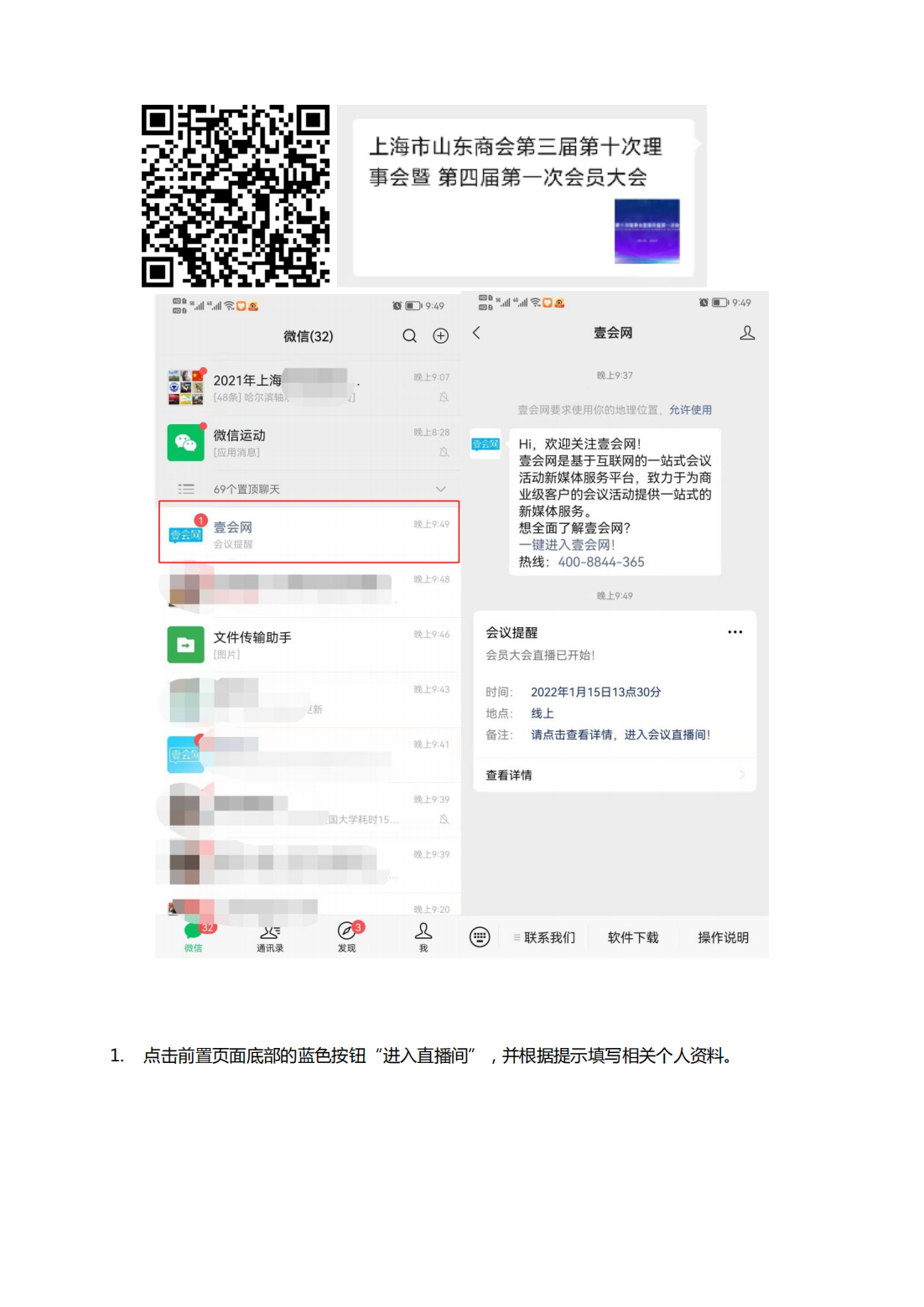
Task: Open the 2021年上海 group chat
Action: (309, 386)
